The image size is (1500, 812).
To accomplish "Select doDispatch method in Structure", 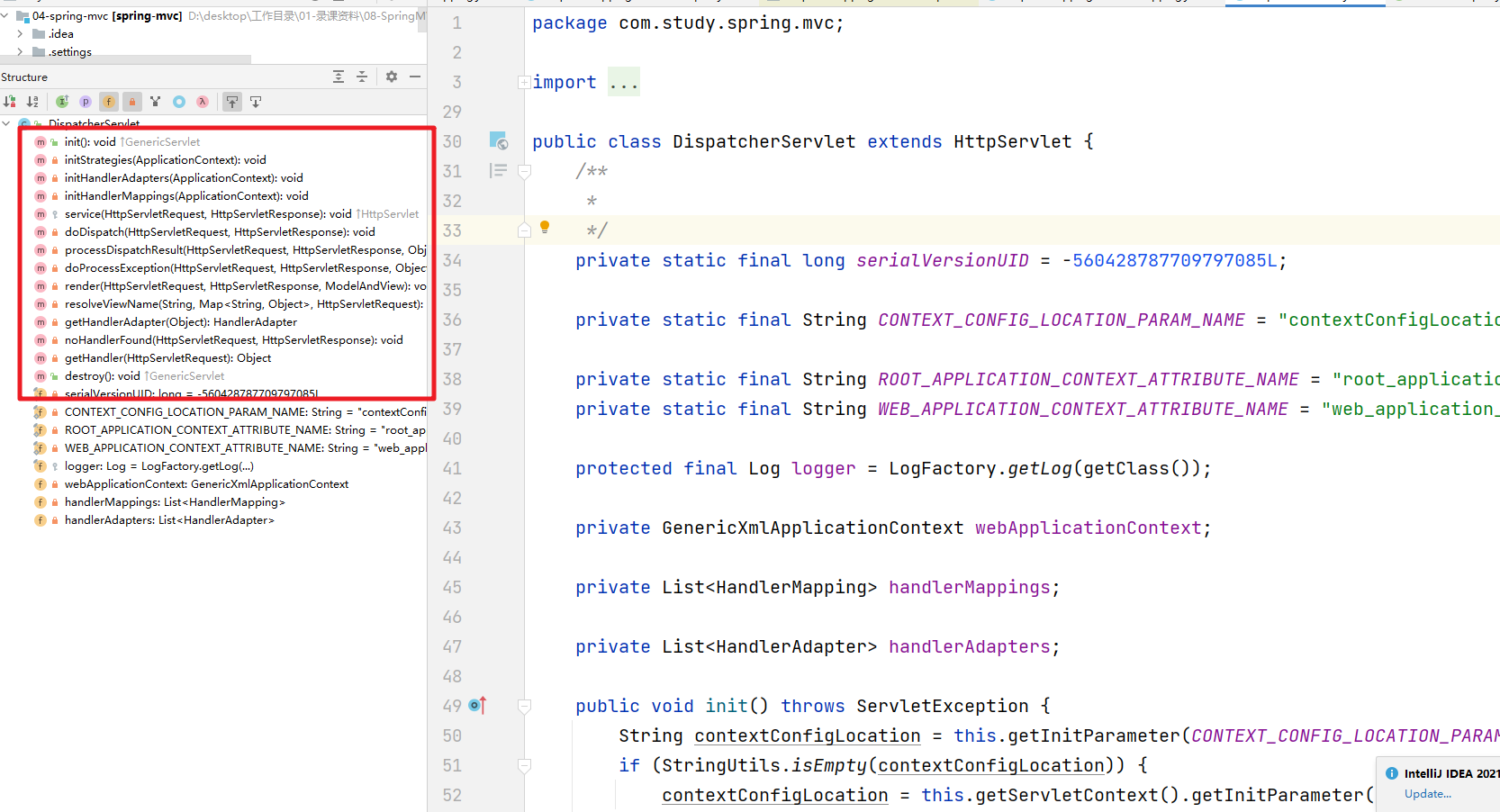I will (220, 231).
